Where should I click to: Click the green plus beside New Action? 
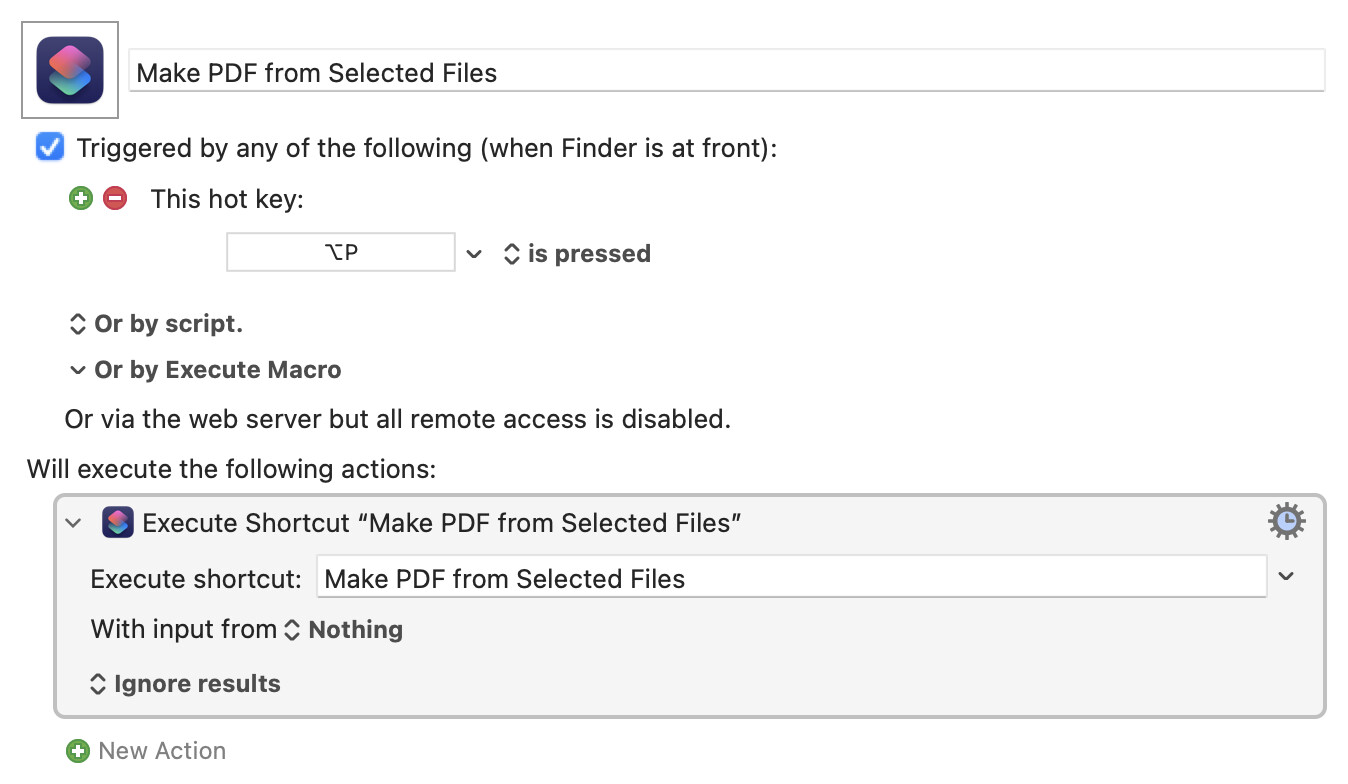[77, 750]
